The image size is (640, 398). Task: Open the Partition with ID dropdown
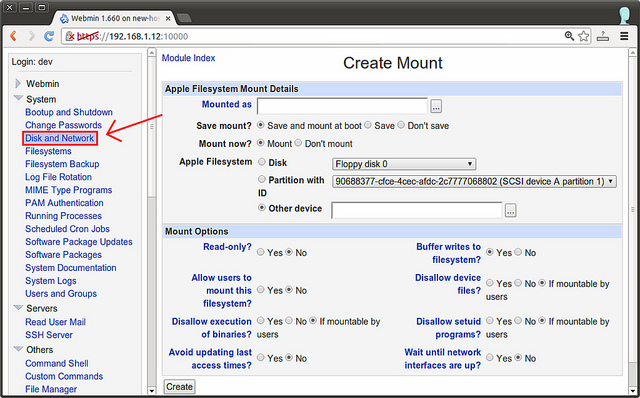pyautogui.click(x=474, y=181)
